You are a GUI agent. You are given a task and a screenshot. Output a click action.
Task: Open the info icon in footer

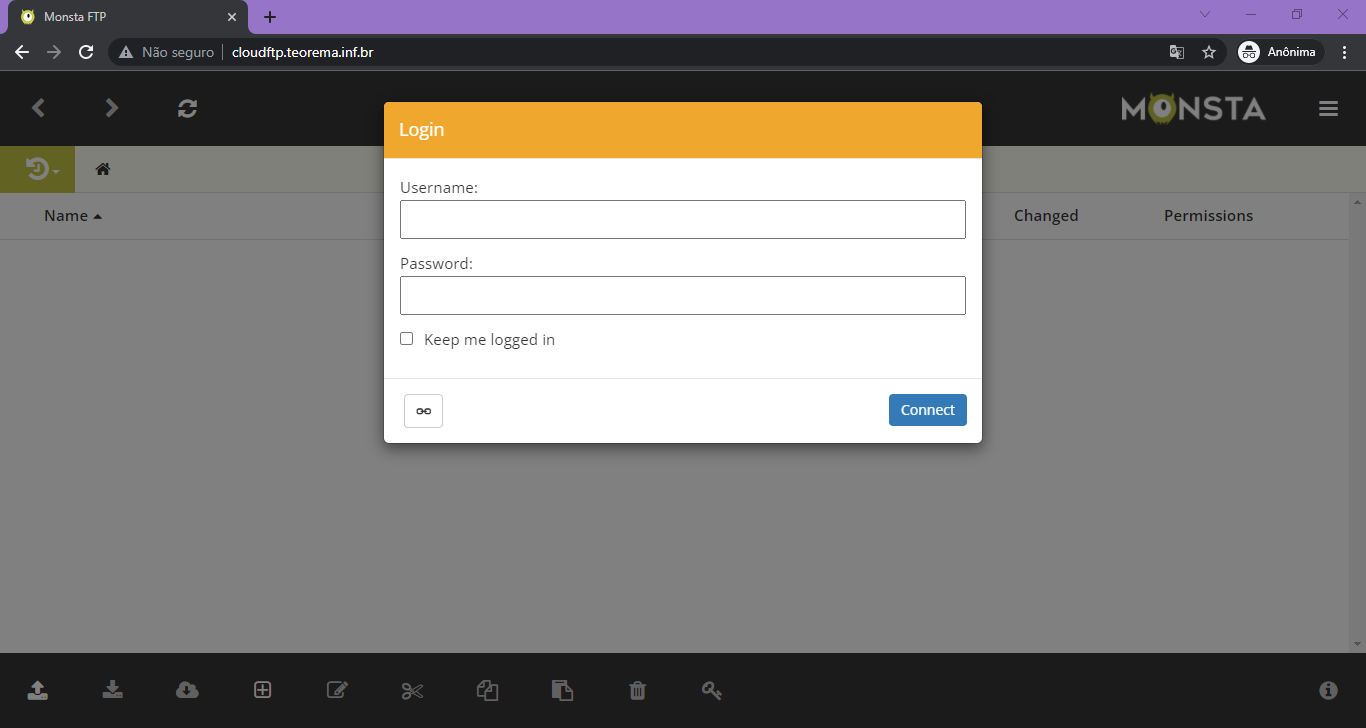coord(1328,690)
